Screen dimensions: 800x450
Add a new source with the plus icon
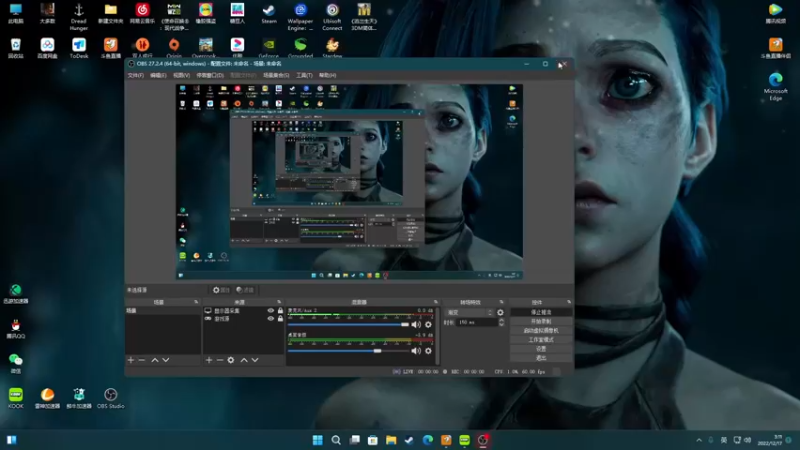[x=209, y=360]
